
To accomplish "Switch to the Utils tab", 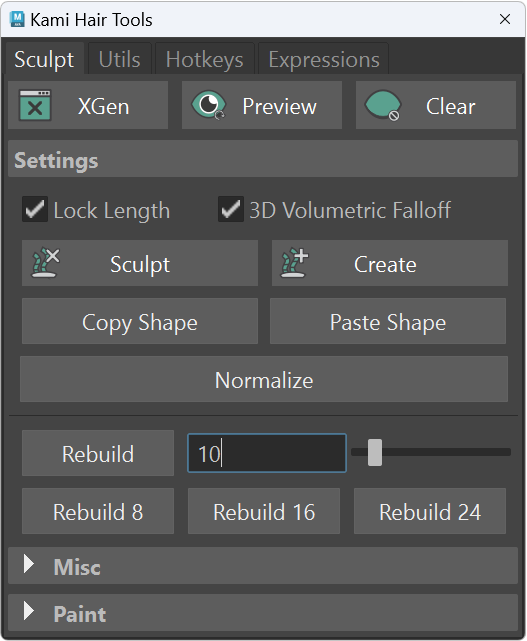I will click(119, 59).
